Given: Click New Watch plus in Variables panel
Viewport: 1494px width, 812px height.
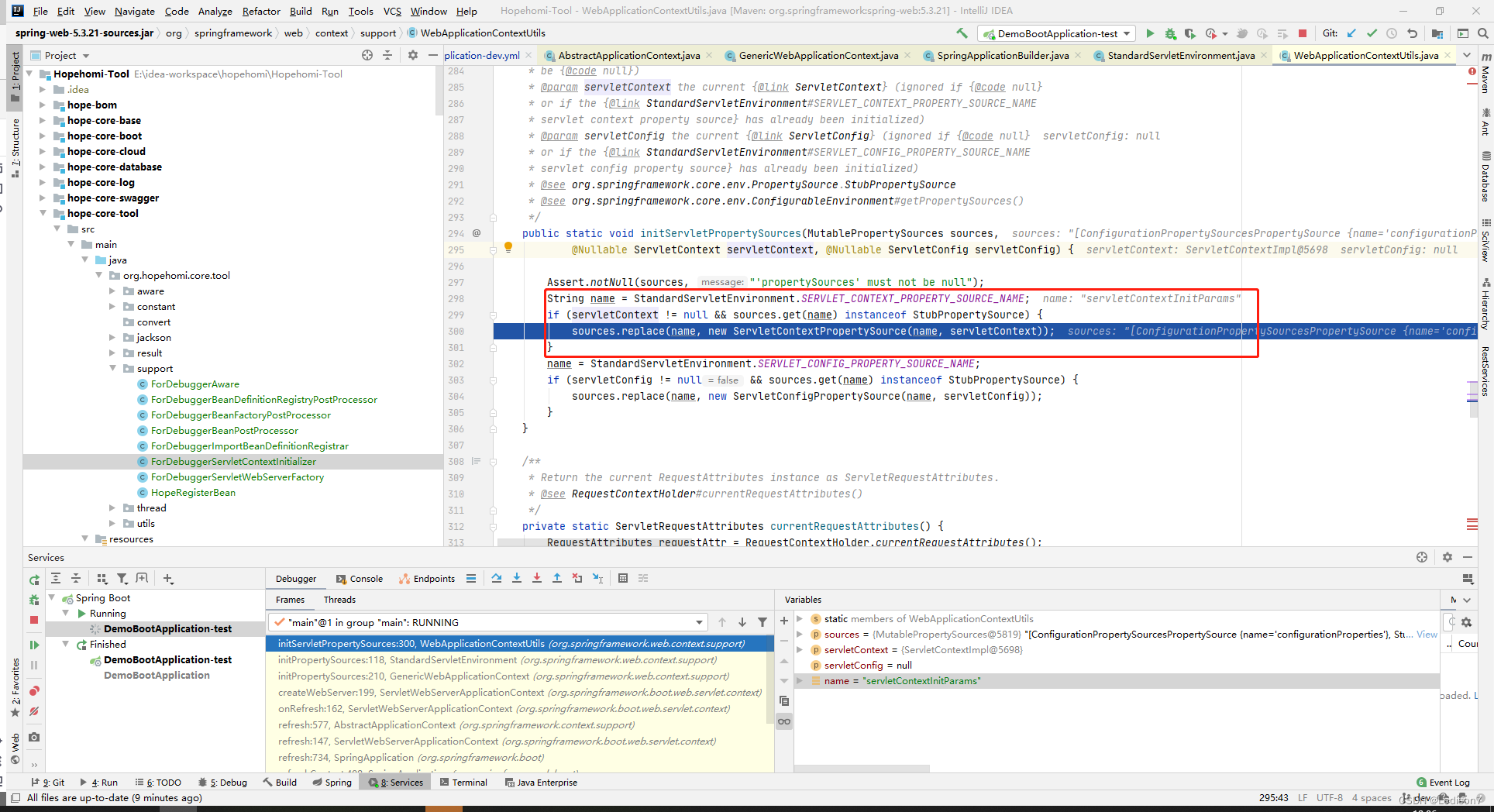Looking at the screenshot, I should (x=784, y=621).
